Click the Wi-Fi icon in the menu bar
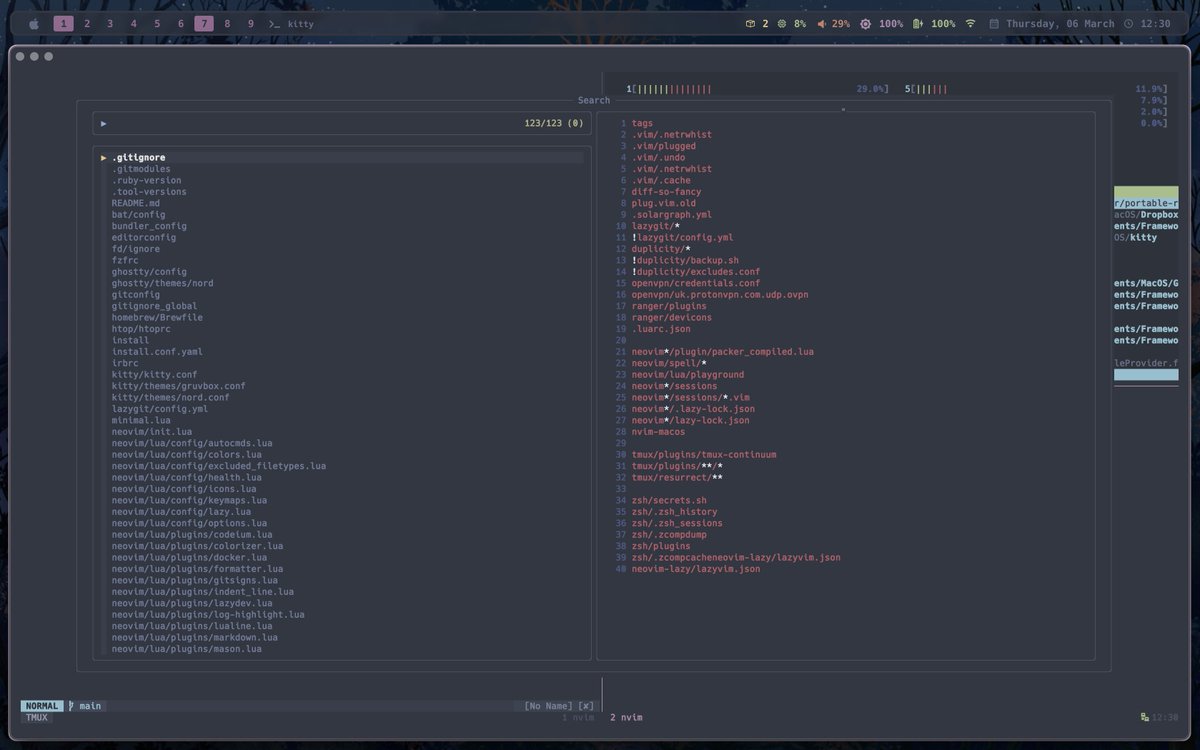The width and height of the screenshot is (1200, 750). (970, 23)
